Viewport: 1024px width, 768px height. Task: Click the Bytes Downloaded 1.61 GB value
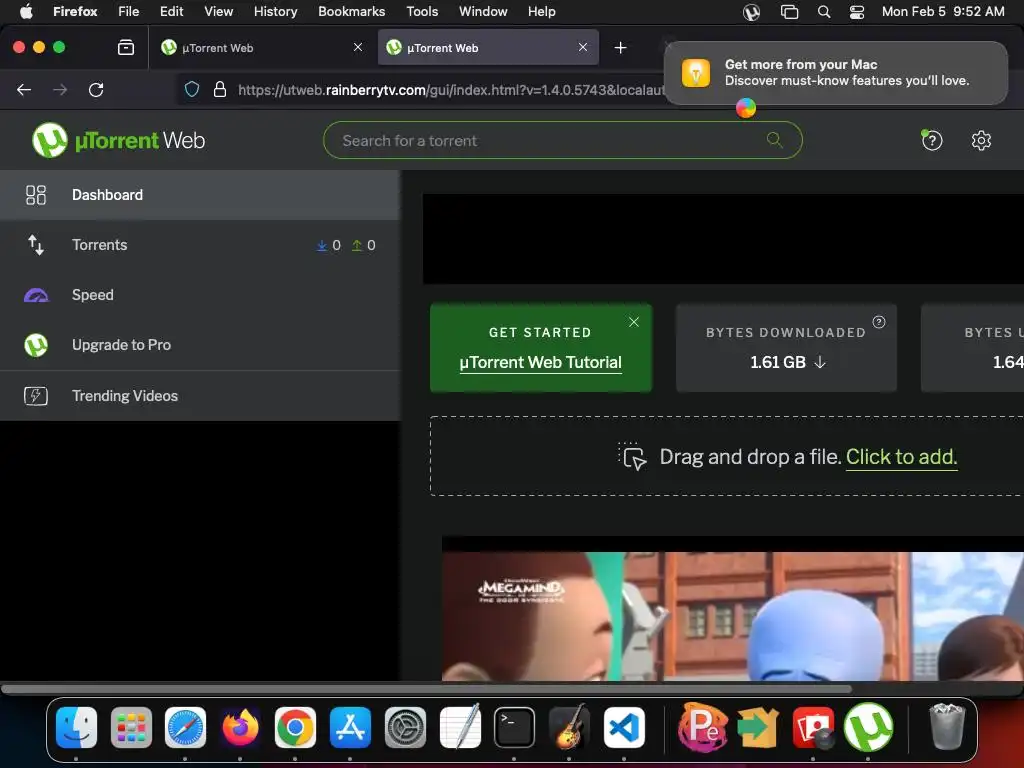788,362
